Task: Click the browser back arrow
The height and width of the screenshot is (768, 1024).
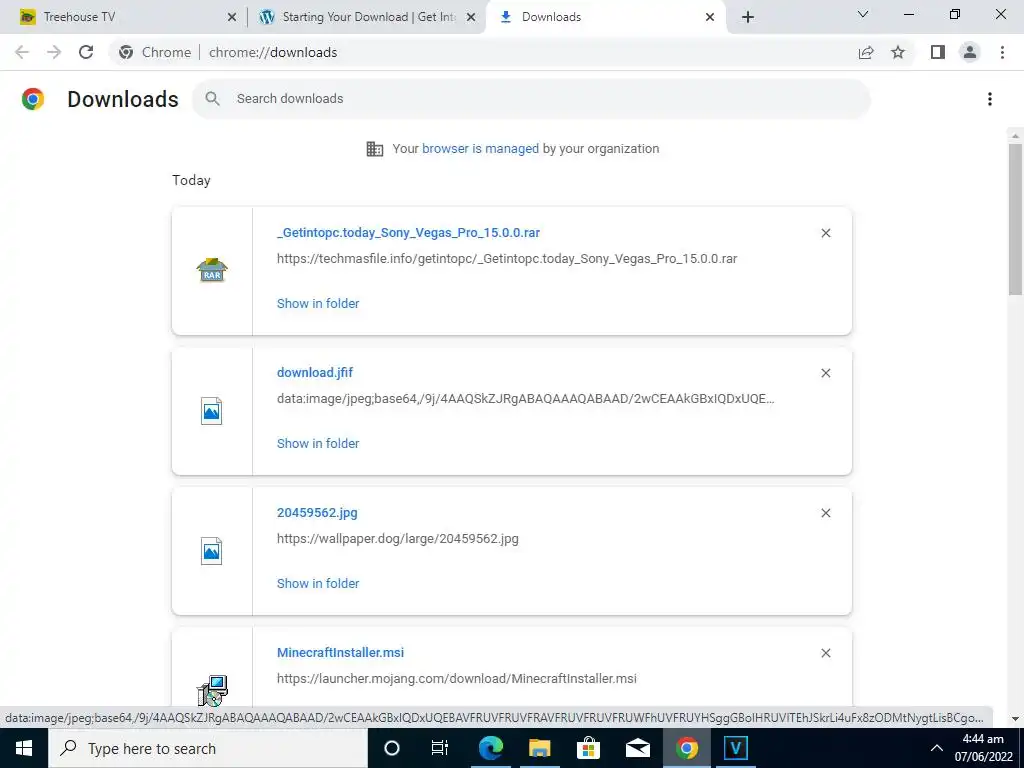Action: click(22, 52)
